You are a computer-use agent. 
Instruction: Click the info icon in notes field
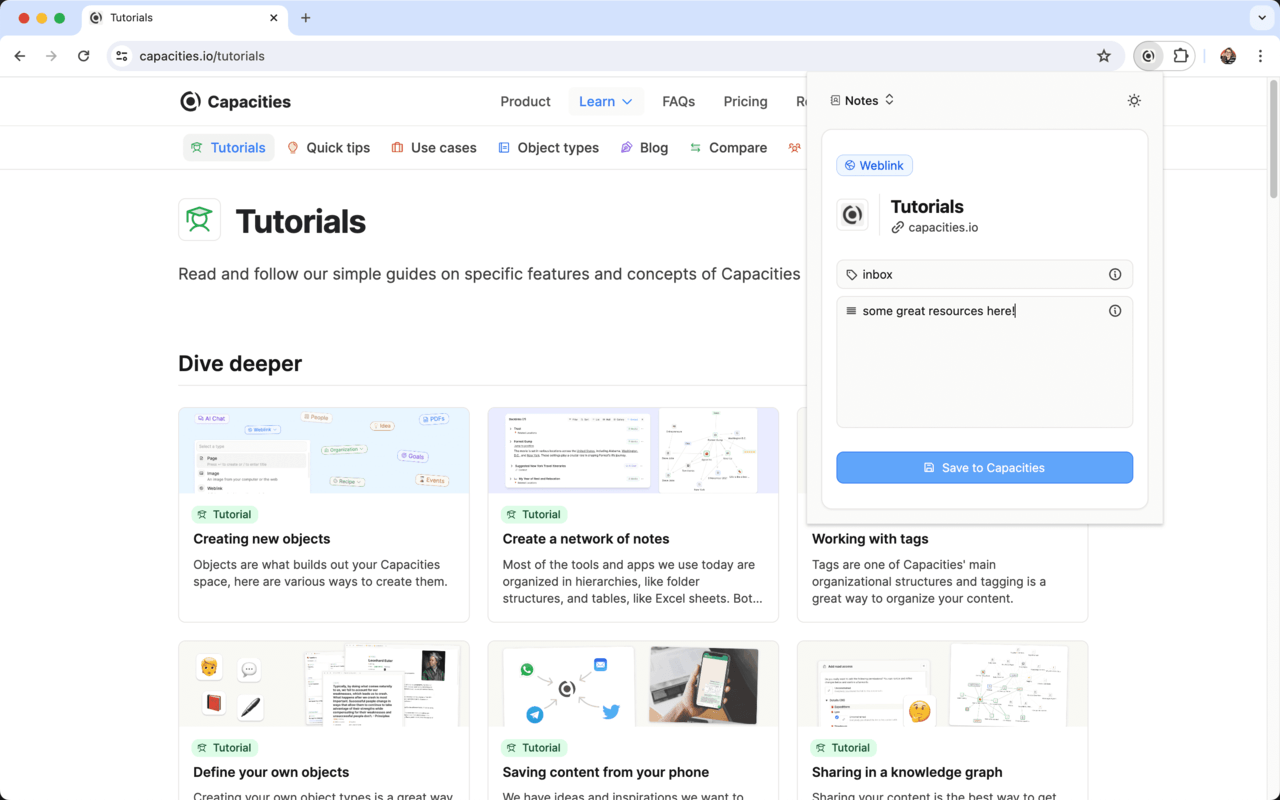pos(1115,311)
